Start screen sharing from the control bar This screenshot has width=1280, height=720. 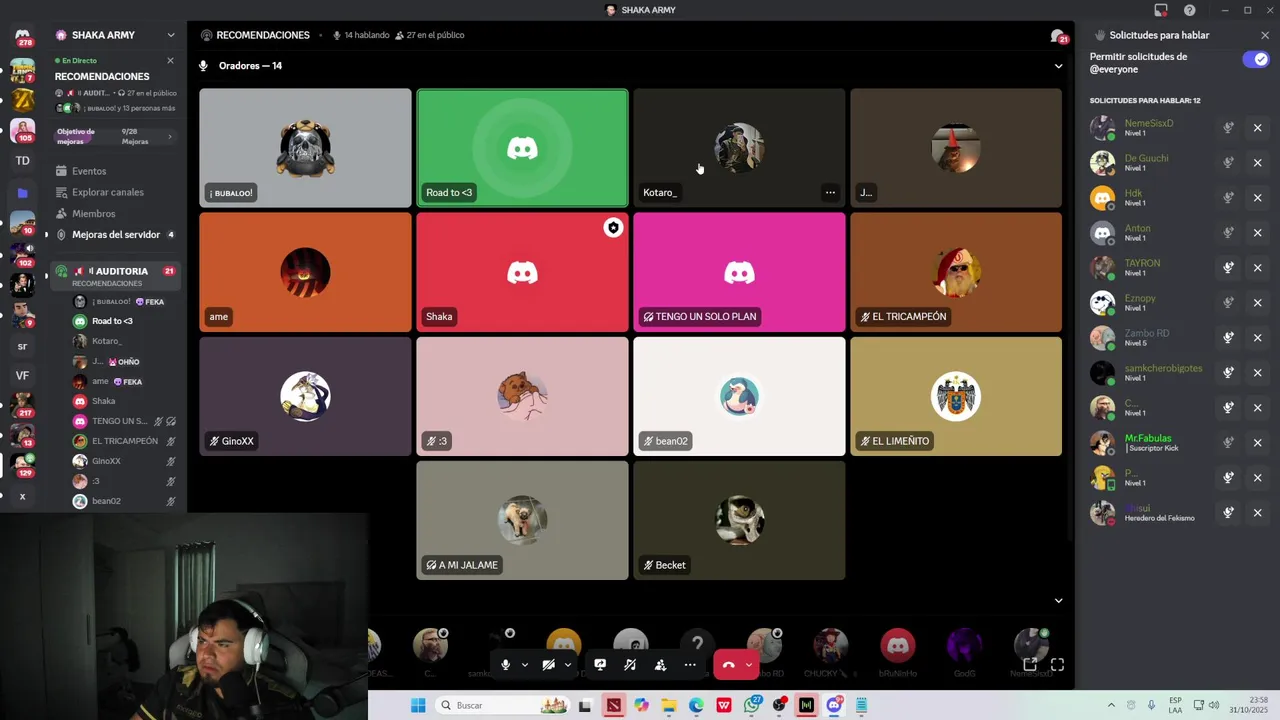(x=600, y=665)
